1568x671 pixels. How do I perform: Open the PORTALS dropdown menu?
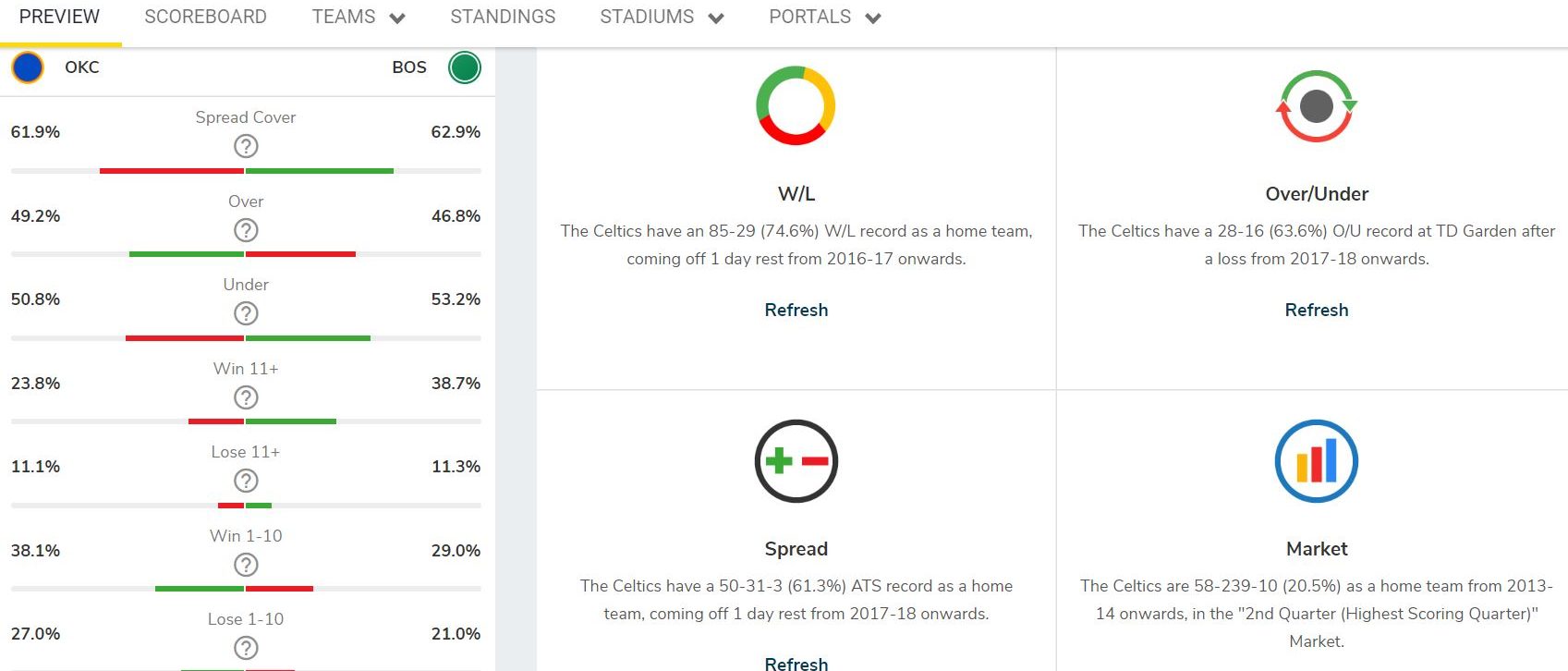tap(824, 18)
